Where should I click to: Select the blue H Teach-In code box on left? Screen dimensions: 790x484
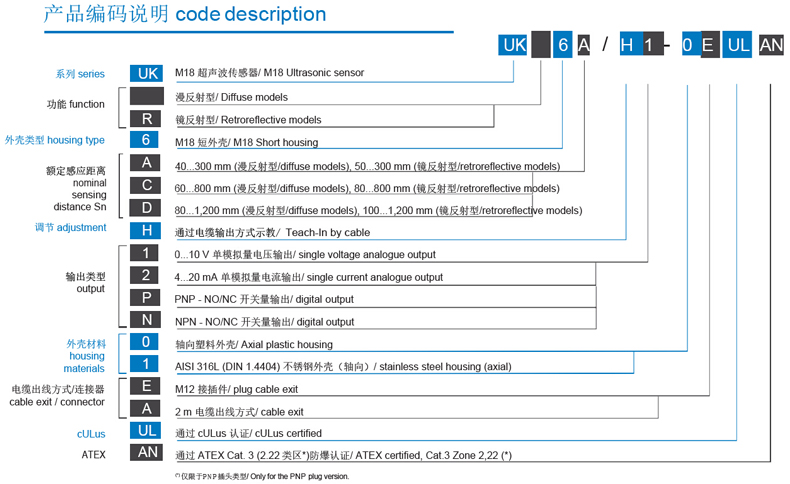(146, 230)
